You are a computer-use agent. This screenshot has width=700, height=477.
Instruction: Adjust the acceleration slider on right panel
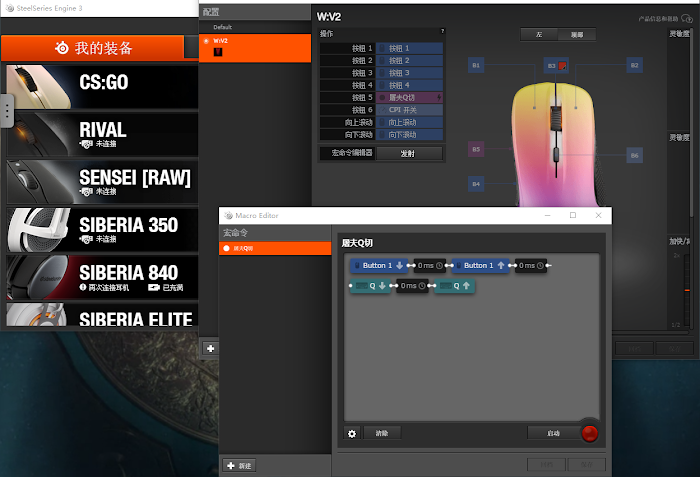[687, 290]
